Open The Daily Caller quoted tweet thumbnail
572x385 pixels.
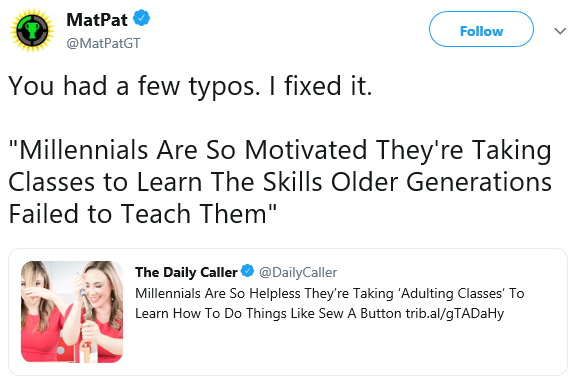click(72, 312)
